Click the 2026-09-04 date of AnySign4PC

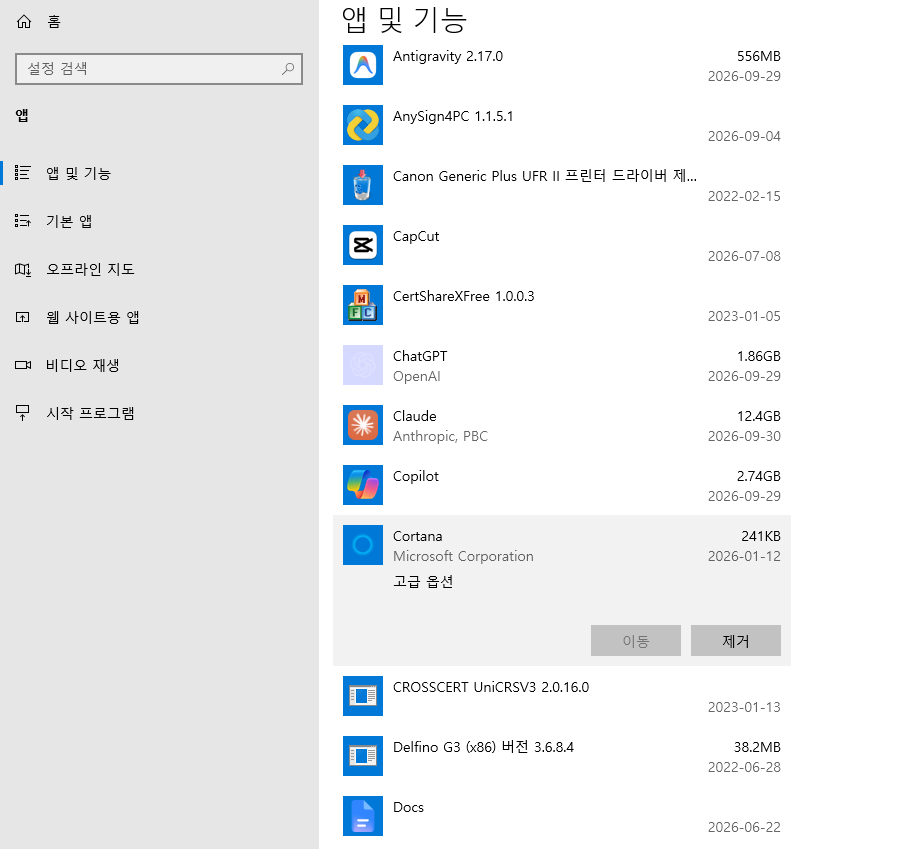[744, 136]
